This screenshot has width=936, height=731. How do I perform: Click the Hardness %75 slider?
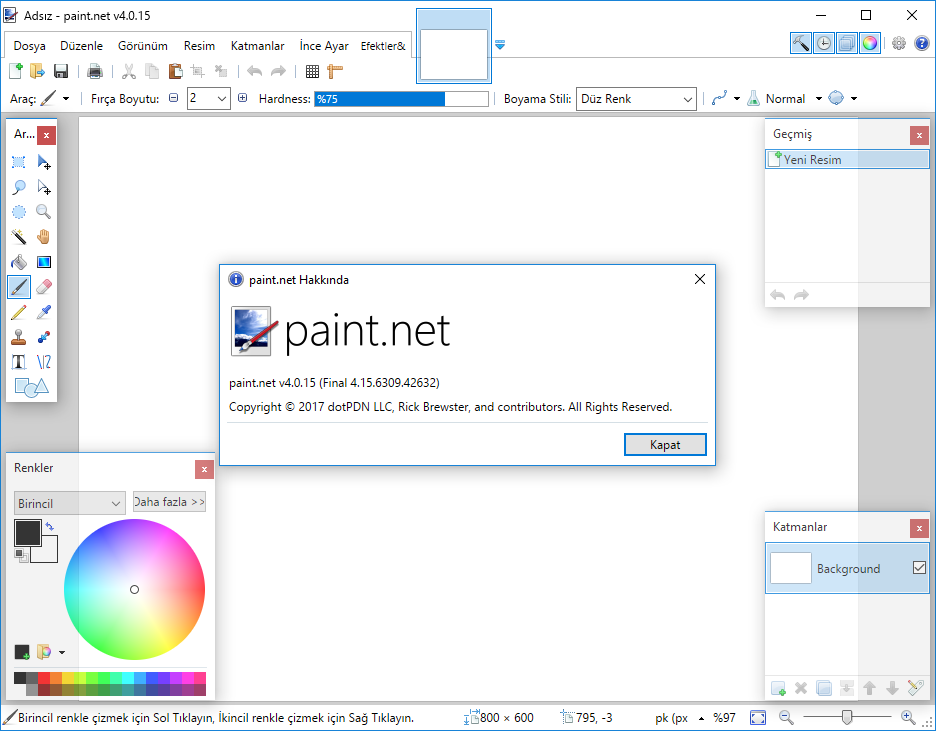pyautogui.click(x=401, y=98)
